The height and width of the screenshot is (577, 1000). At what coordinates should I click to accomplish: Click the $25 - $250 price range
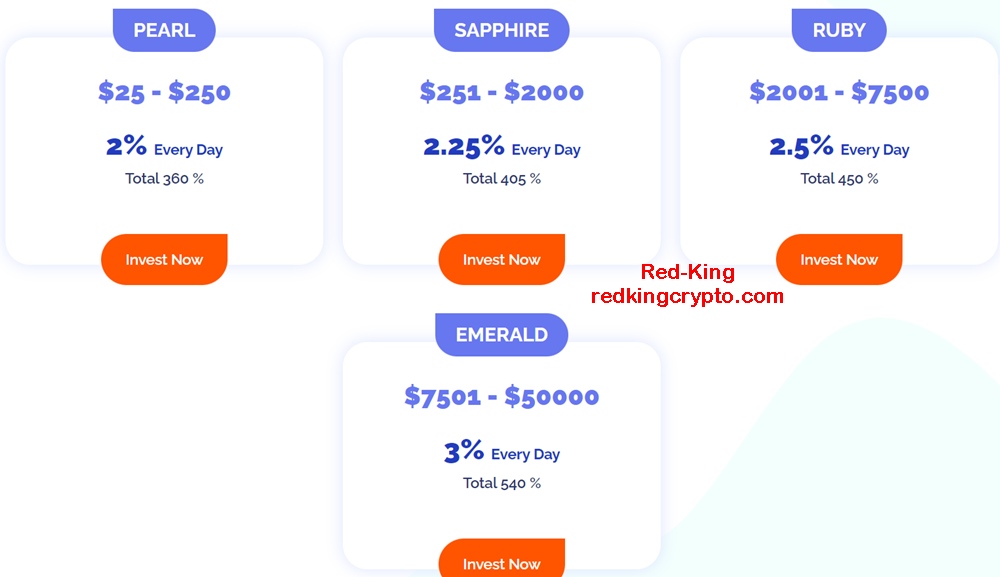(164, 92)
